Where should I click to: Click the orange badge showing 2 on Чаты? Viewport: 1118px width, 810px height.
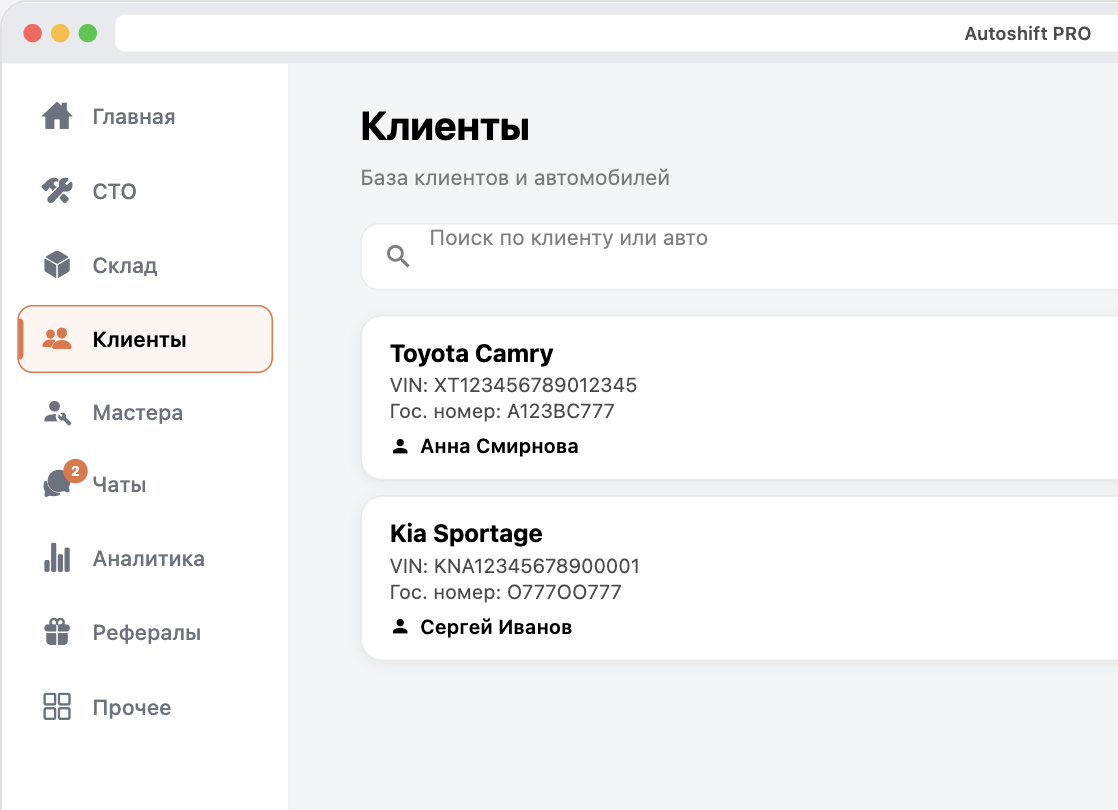tap(76, 471)
